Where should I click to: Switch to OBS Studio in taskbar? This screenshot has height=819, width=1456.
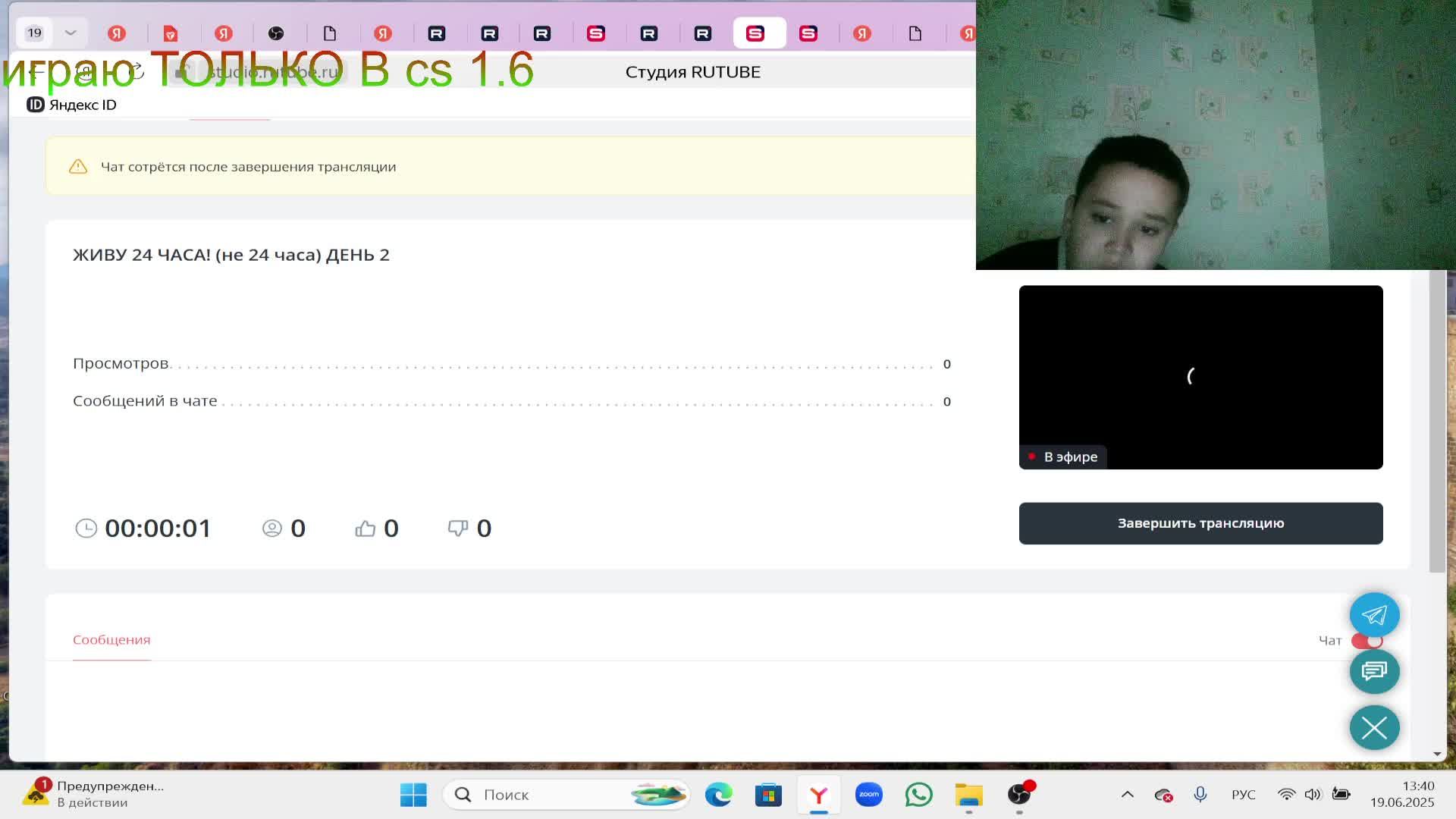pos(1019,795)
